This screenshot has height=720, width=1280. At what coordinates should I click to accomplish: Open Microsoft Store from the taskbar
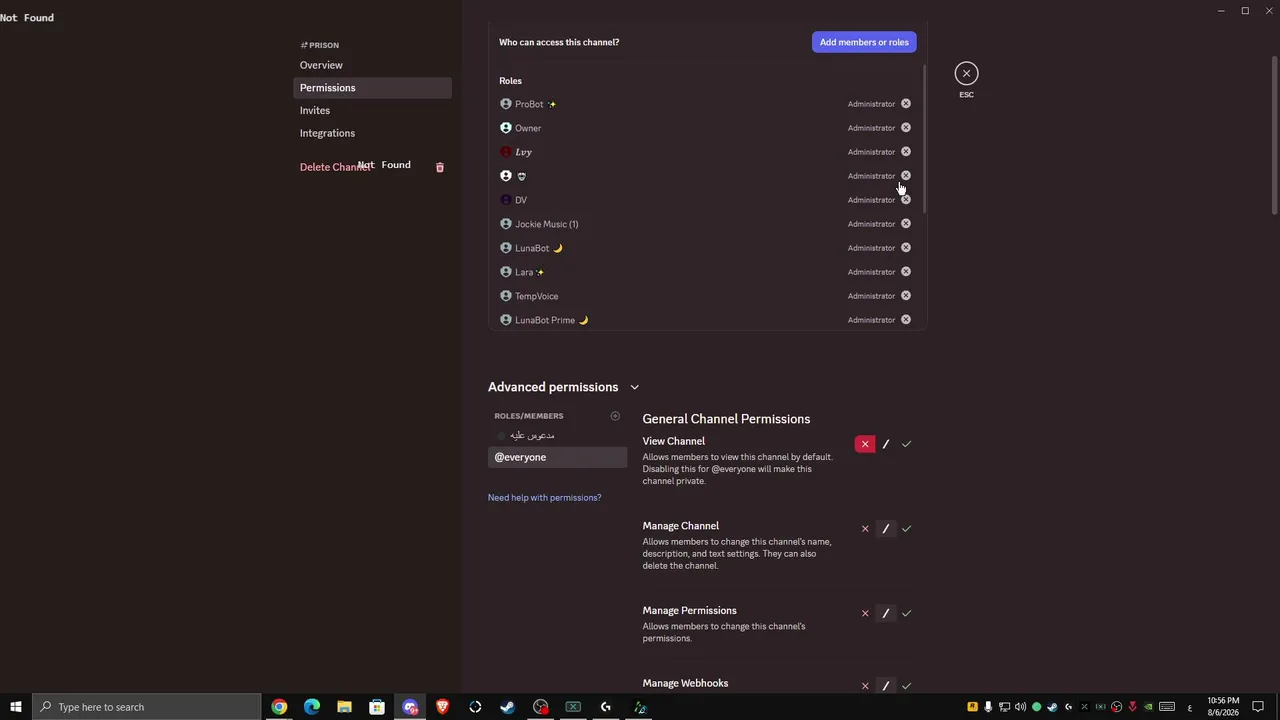tap(377, 707)
